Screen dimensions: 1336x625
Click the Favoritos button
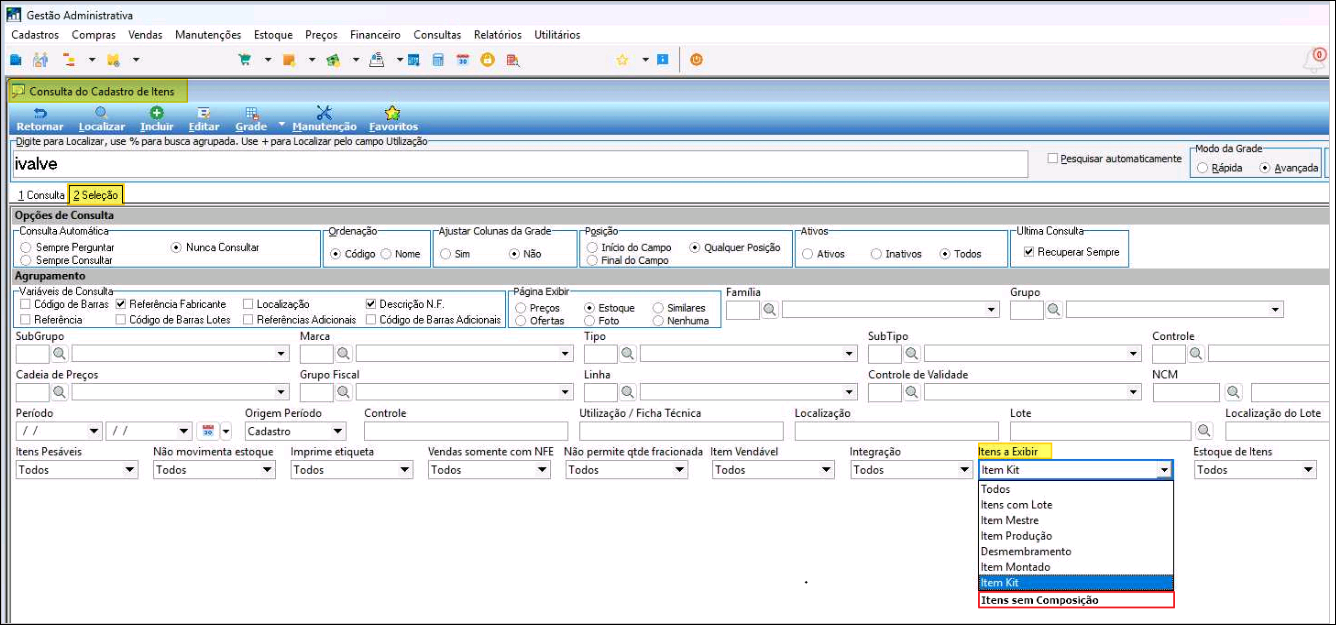[393, 119]
